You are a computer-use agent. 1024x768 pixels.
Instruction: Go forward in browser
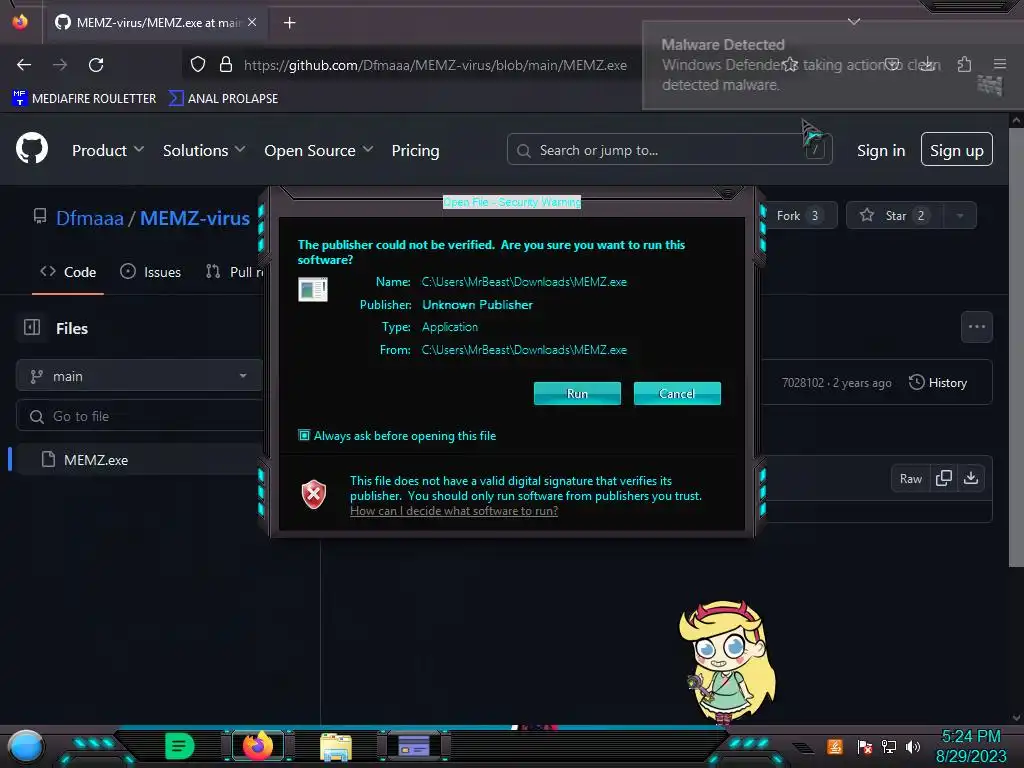tap(60, 65)
